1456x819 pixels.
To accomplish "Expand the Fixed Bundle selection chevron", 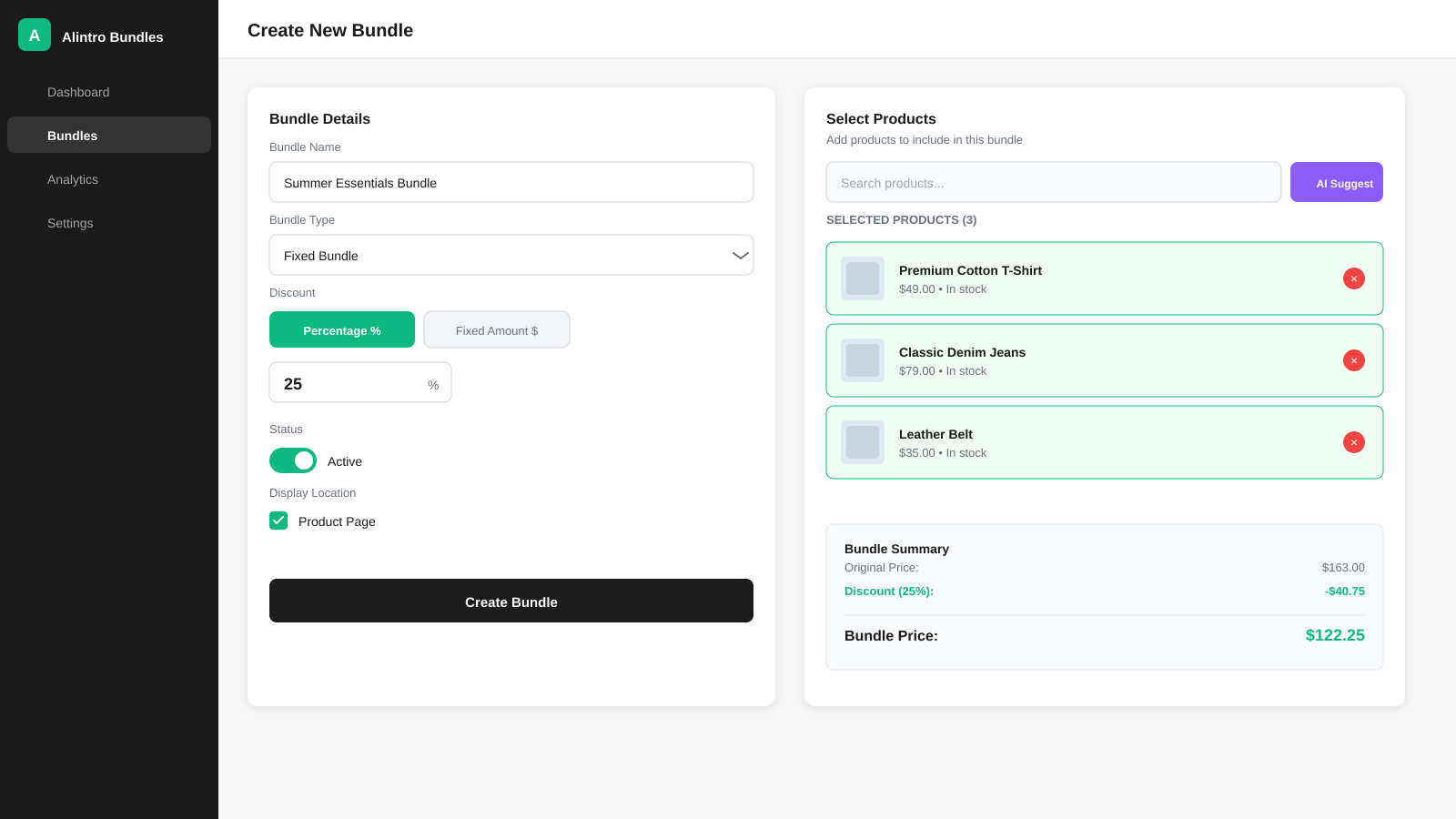I will 739,255.
